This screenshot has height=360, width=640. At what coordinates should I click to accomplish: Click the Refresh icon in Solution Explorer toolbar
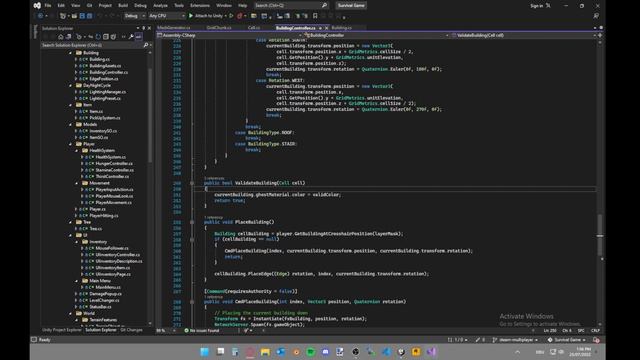tap(98, 37)
